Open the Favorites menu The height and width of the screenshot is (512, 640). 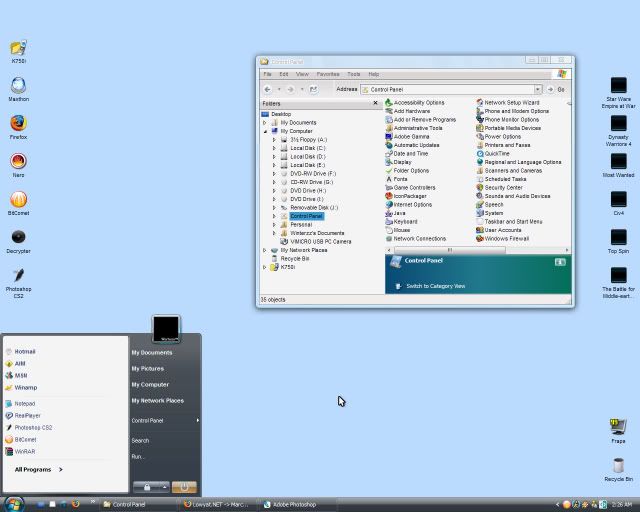click(328, 74)
